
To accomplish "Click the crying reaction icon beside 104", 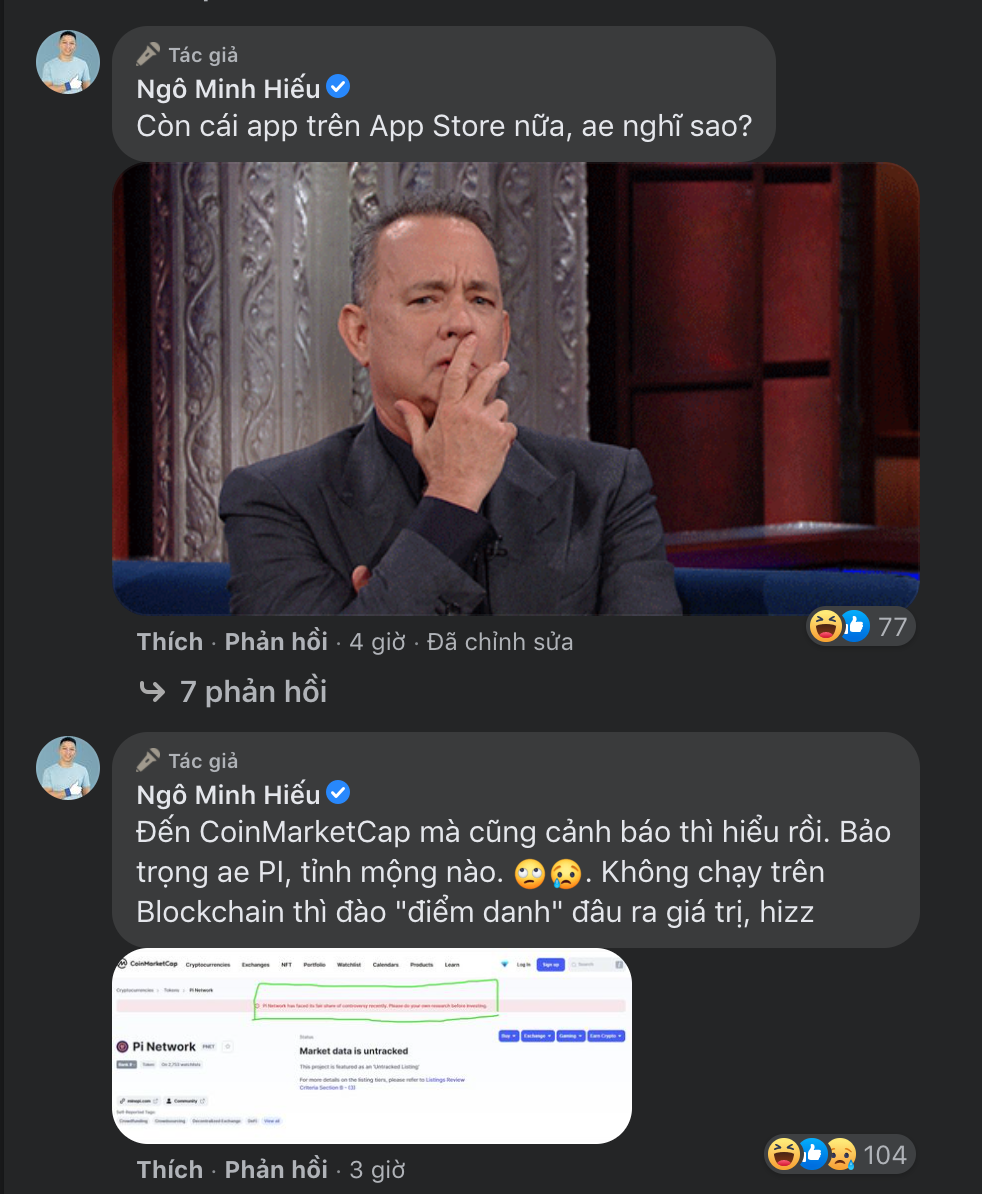I will (841, 1154).
